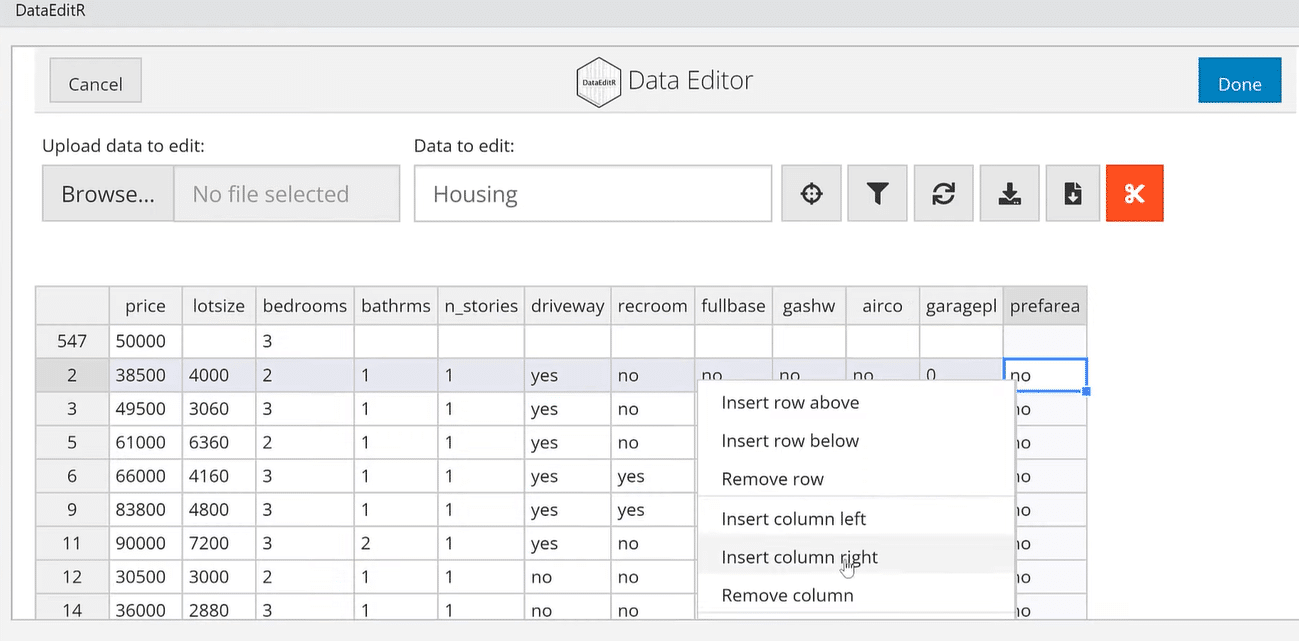Click the price cell showing 66000
This screenshot has width=1299, height=641.
coord(145,477)
